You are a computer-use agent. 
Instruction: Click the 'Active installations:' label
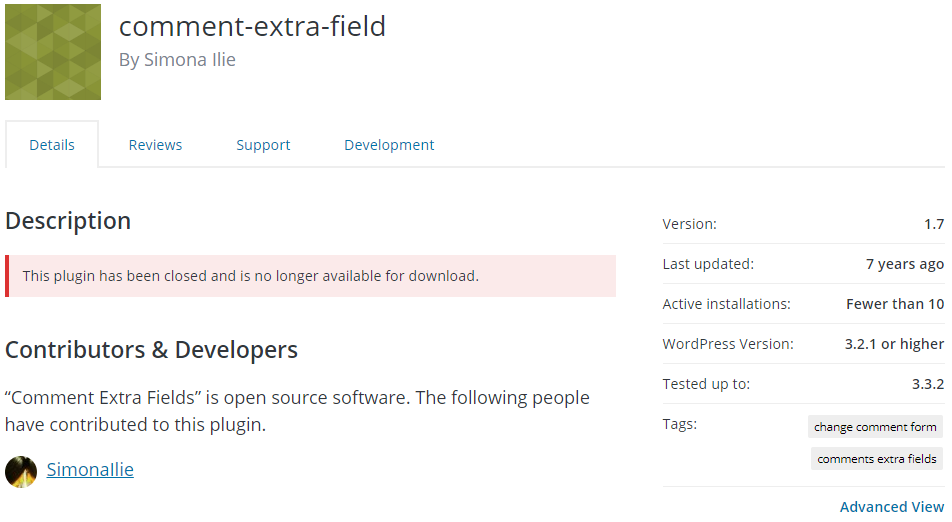pos(726,304)
